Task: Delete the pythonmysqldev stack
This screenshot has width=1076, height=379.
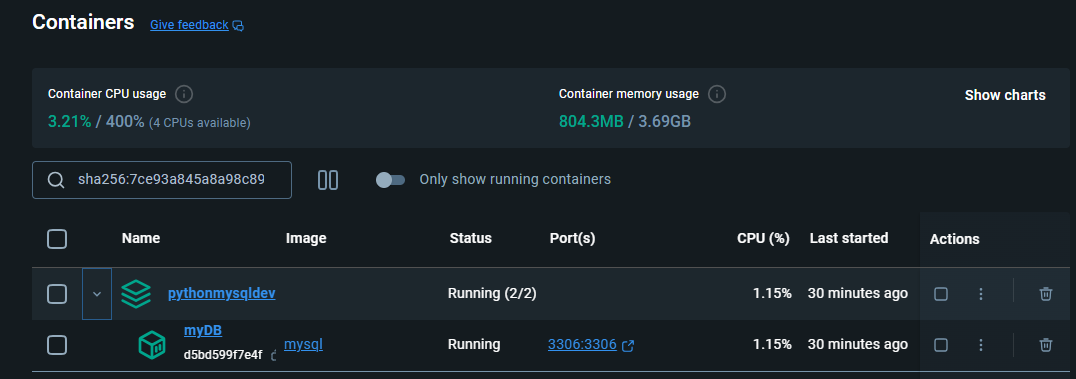Action: pos(1046,294)
